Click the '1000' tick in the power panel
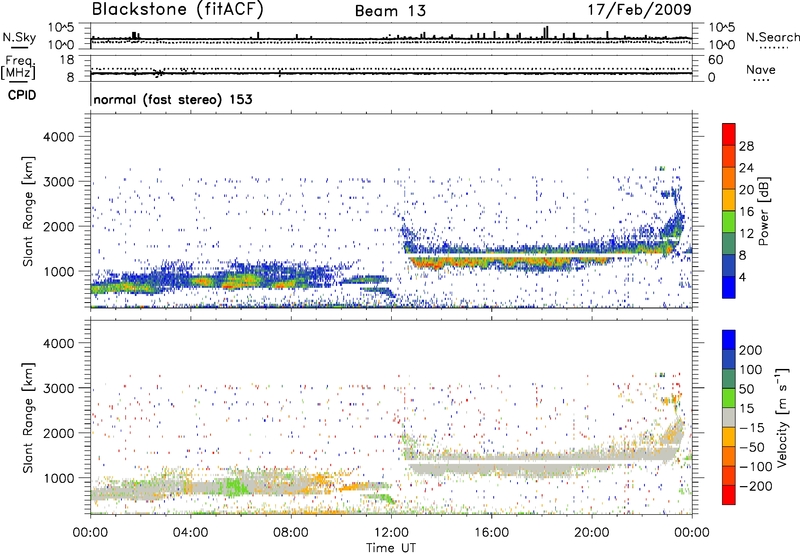Image resolution: width=800 pixels, height=554 pixels. pyautogui.click(x=59, y=271)
